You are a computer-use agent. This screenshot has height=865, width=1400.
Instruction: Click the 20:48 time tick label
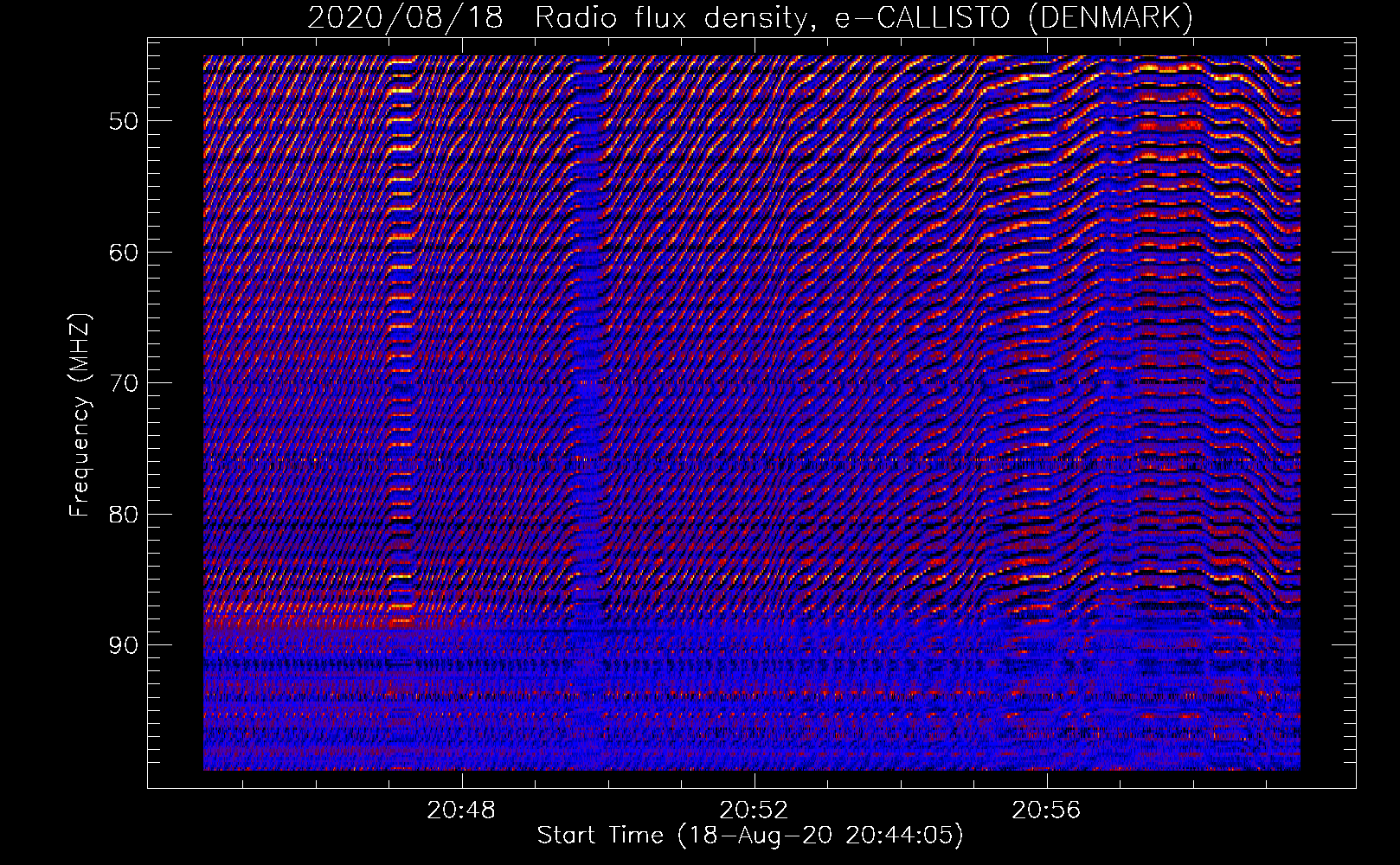coord(461,811)
